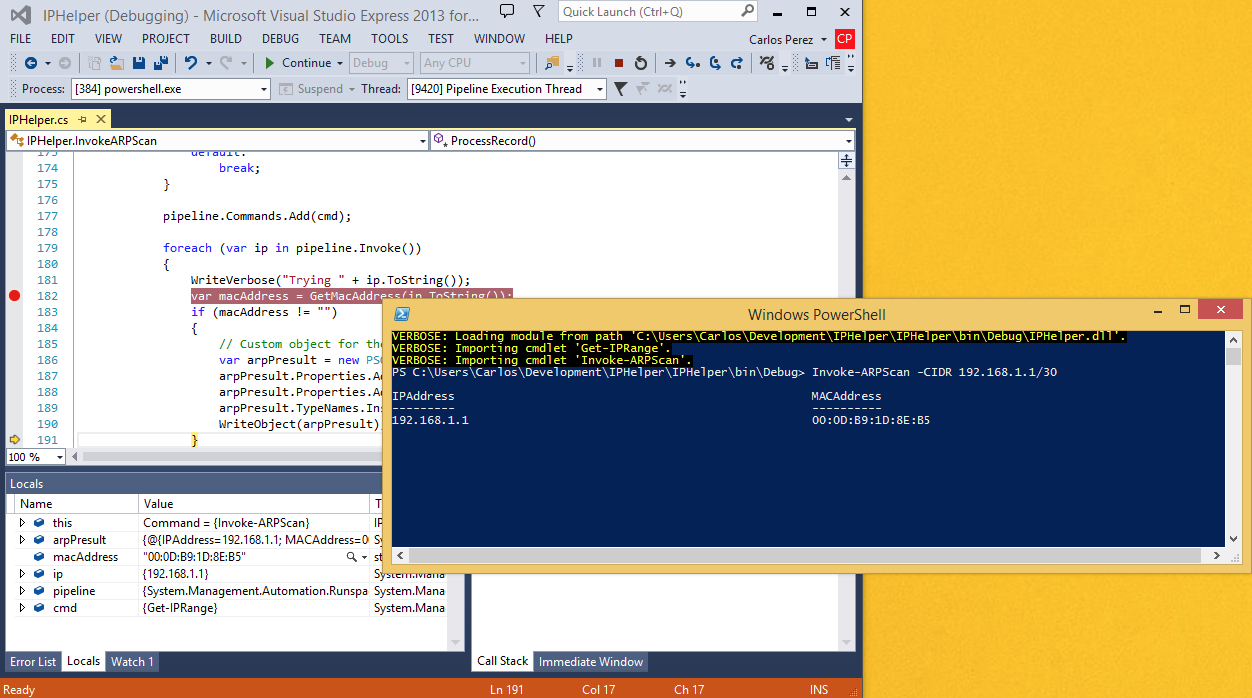
Task: Open the ProcessRecord() member dropdown
Action: [x=642, y=141]
